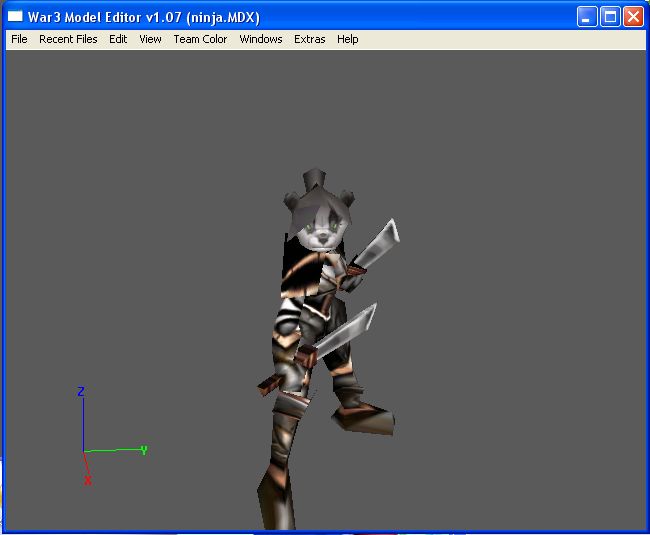650x535 pixels.
Task: Open the Team Color menu
Action: pos(200,39)
